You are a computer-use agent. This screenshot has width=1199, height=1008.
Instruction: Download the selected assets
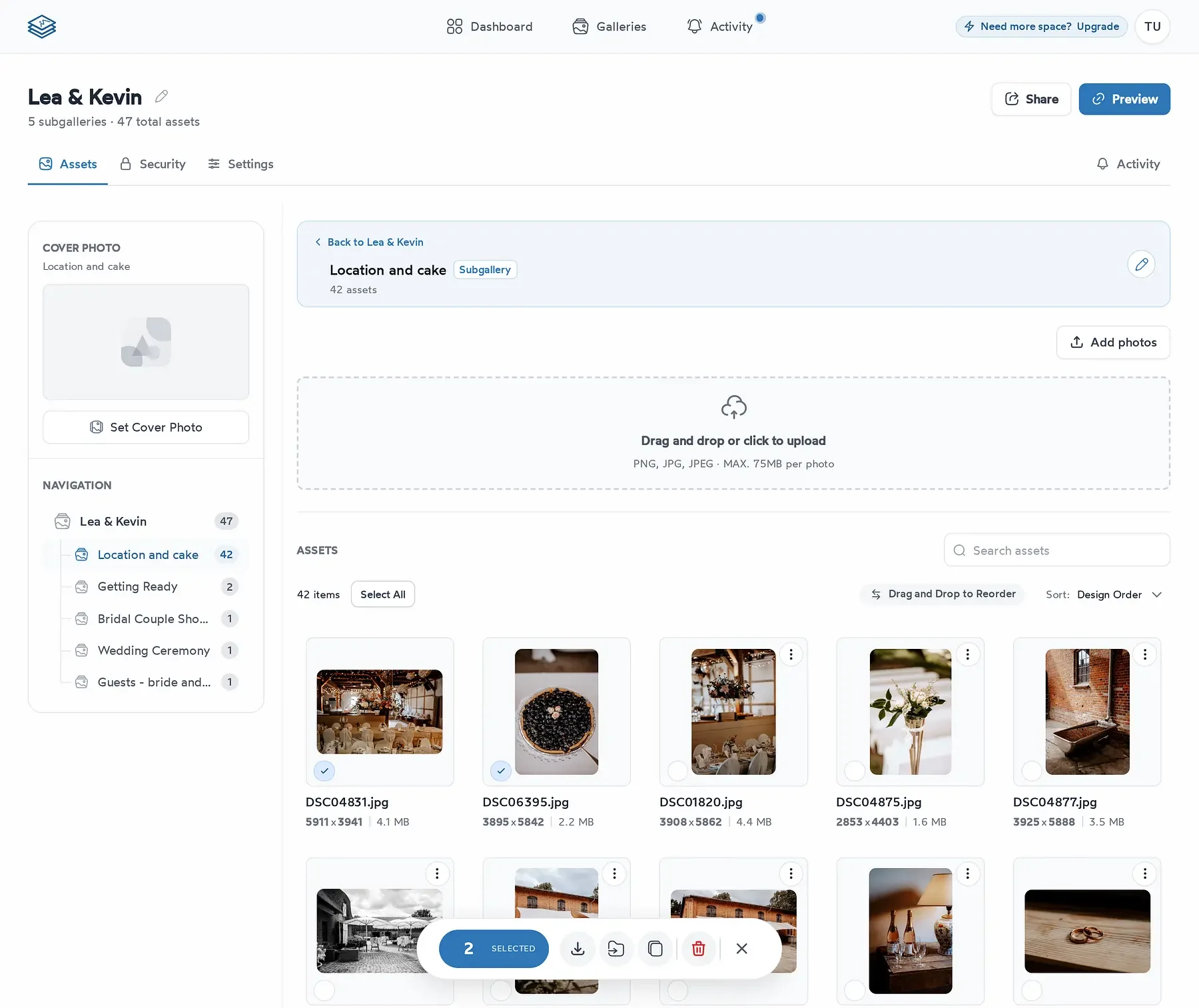tap(578, 949)
